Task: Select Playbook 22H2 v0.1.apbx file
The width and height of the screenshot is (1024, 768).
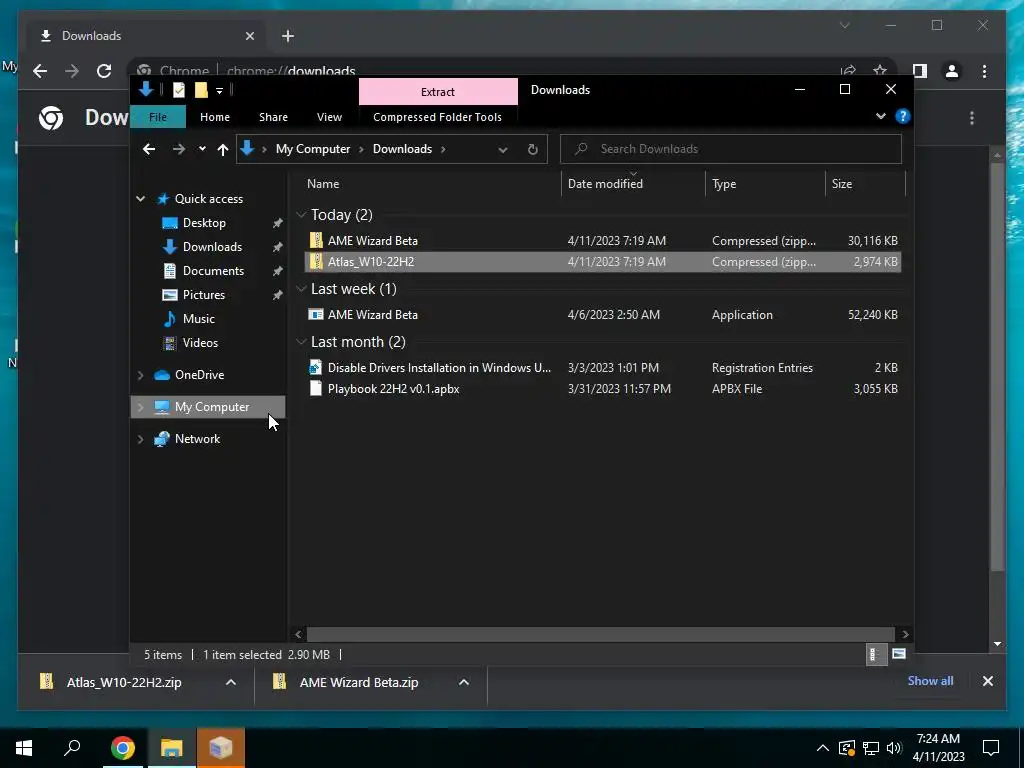Action: 603,389
